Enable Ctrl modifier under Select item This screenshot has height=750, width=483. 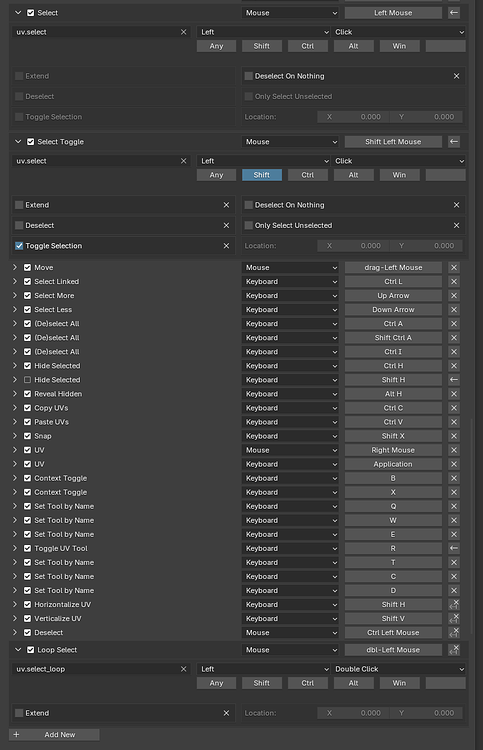pos(307,46)
